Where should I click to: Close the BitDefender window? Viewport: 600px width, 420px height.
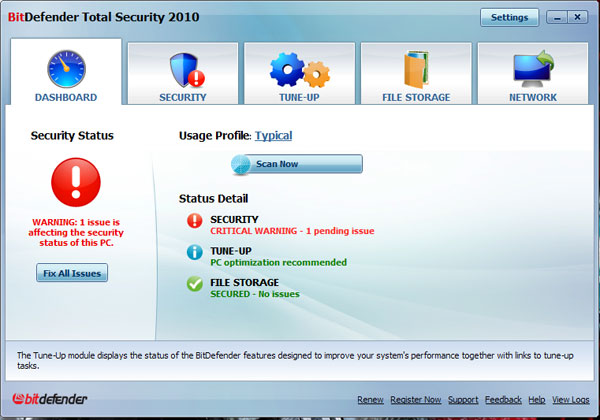pos(577,17)
